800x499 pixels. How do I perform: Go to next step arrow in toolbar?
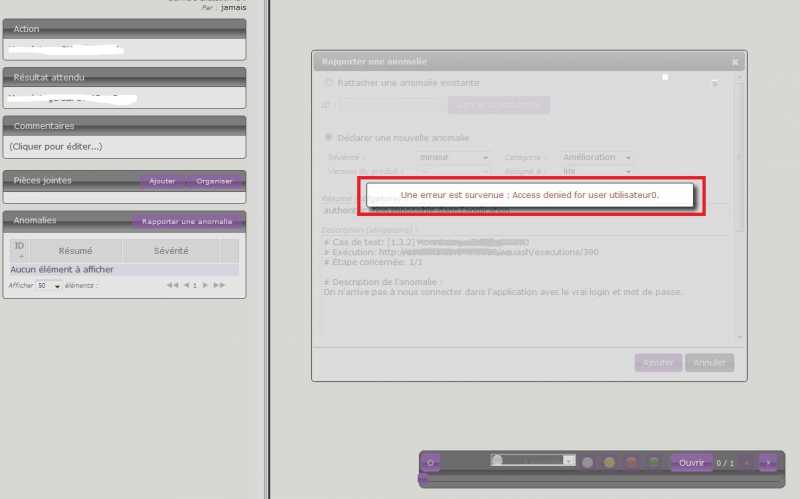[768, 462]
